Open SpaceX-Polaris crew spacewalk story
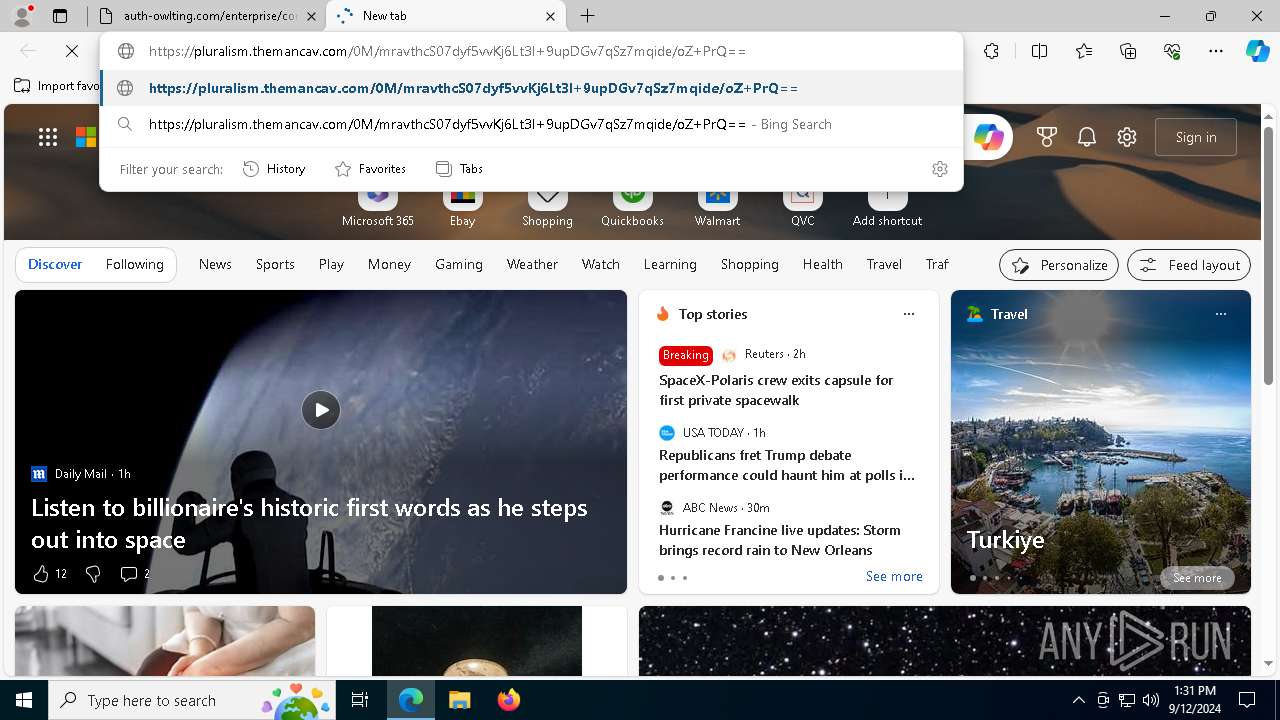 (776, 390)
